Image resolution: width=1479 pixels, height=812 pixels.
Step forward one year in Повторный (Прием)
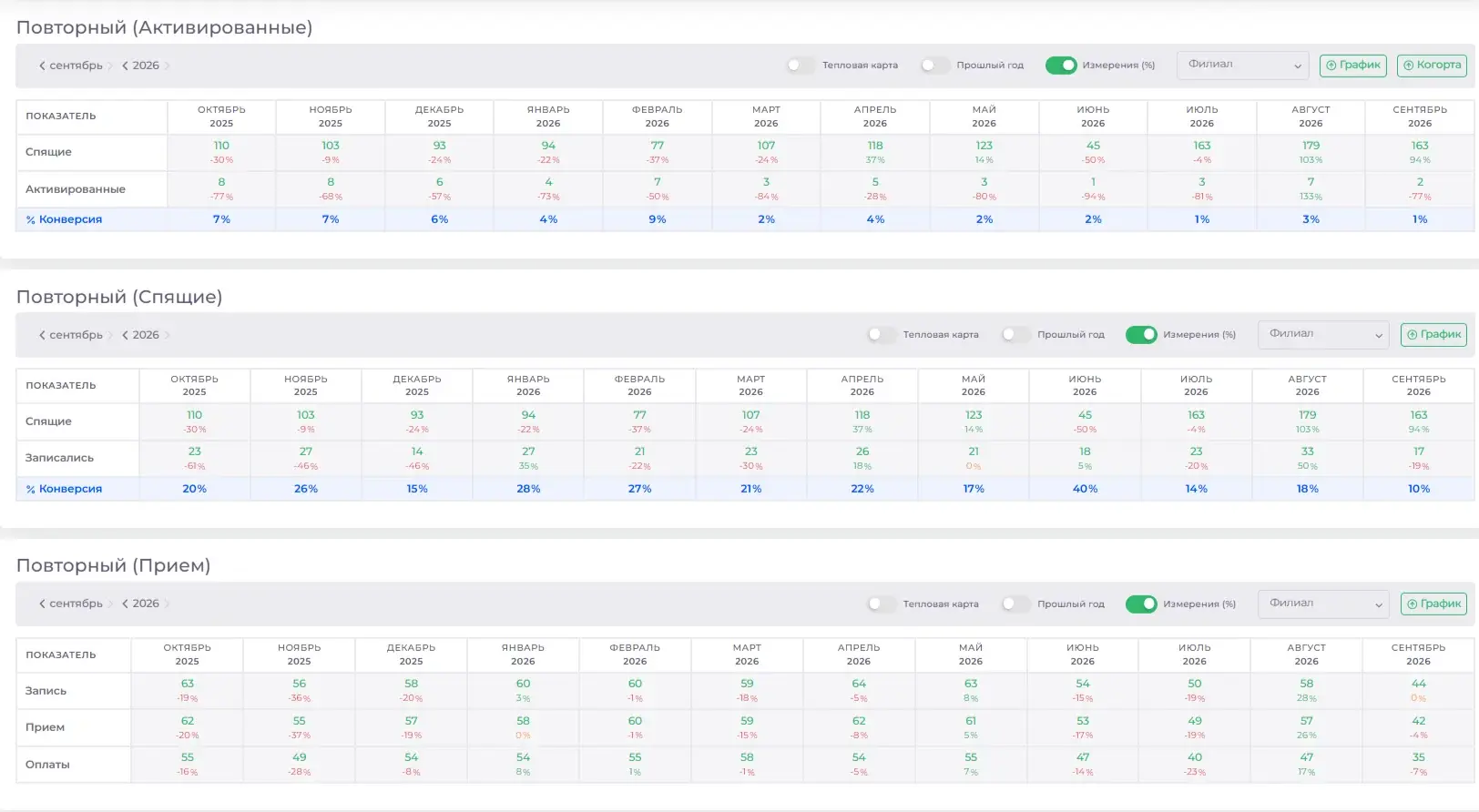click(167, 604)
